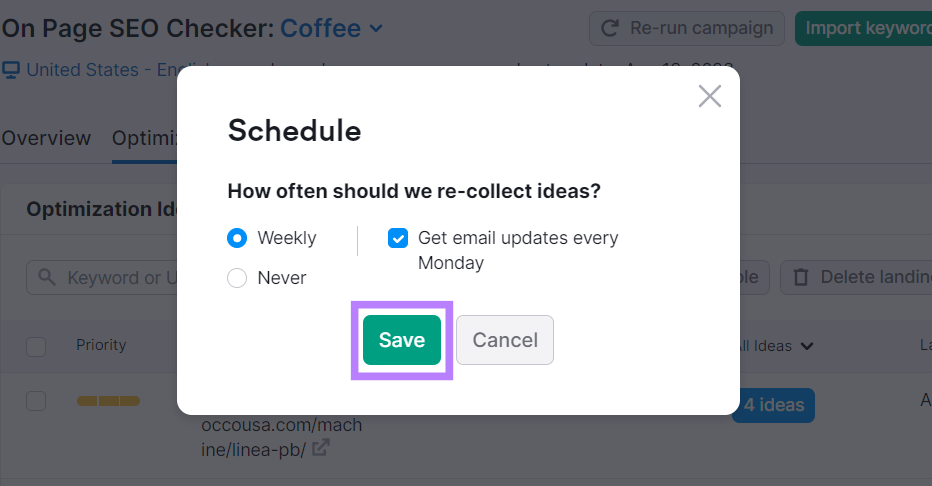The height and width of the screenshot is (486, 932).
Task: Close the Schedule dialog with the X icon
Action: [710, 96]
